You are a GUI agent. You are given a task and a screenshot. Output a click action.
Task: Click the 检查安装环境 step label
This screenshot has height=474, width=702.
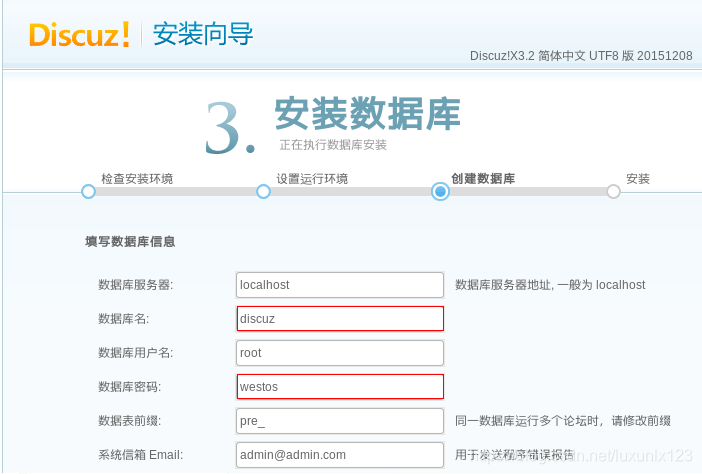[137, 179]
